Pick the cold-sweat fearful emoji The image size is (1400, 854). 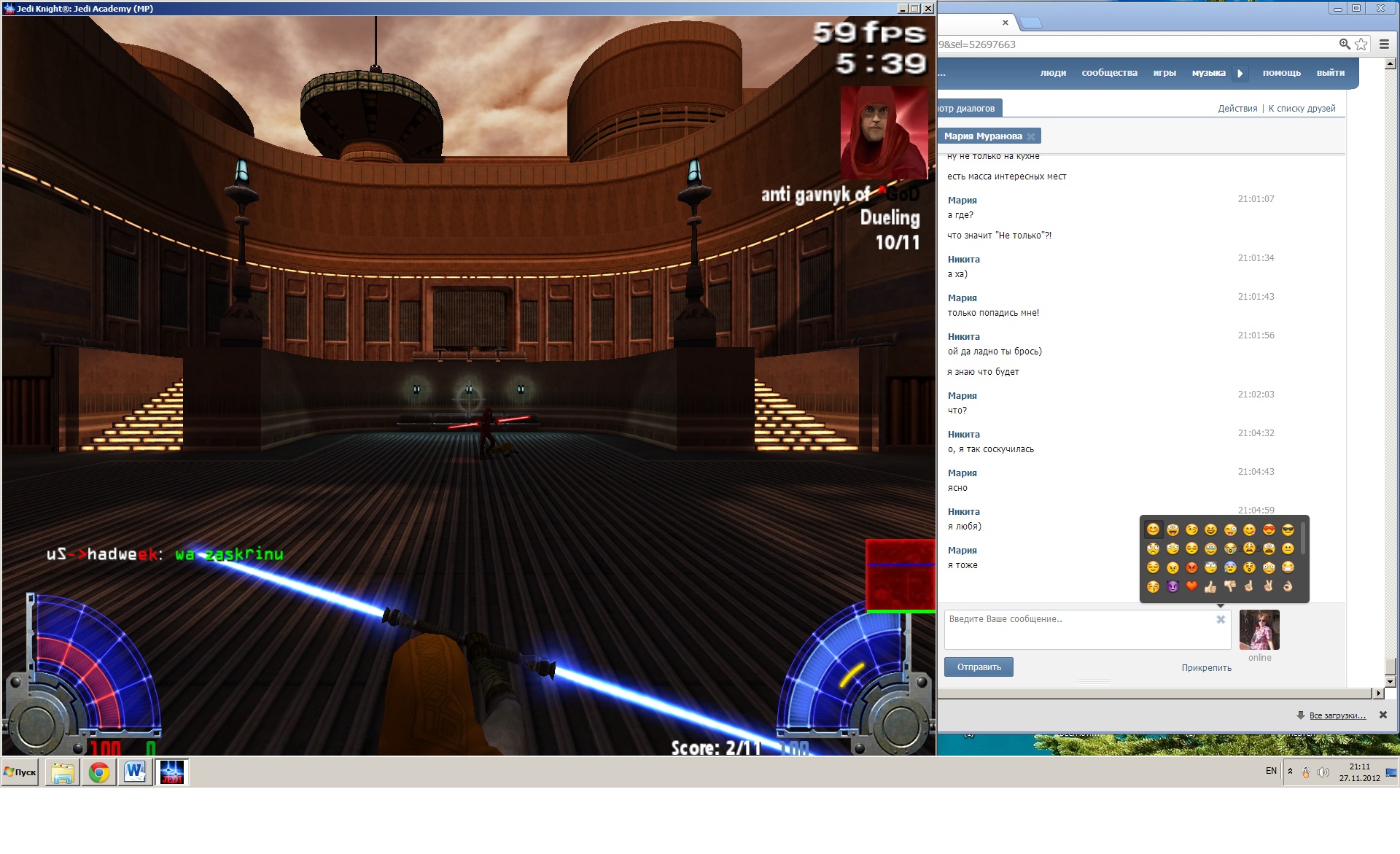tap(1230, 567)
